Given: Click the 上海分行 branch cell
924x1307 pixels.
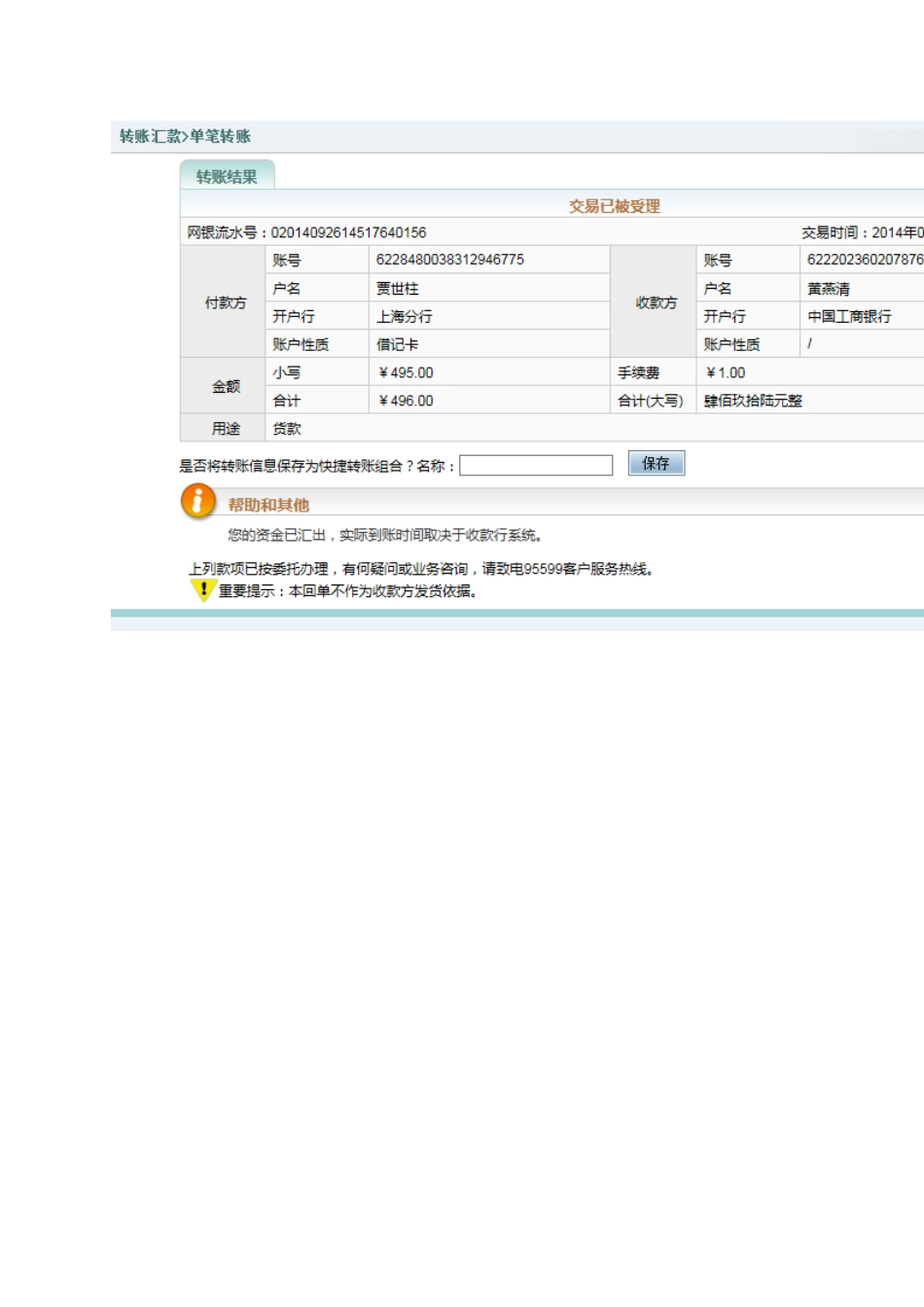Looking at the screenshot, I should click(x=404, y=316).
